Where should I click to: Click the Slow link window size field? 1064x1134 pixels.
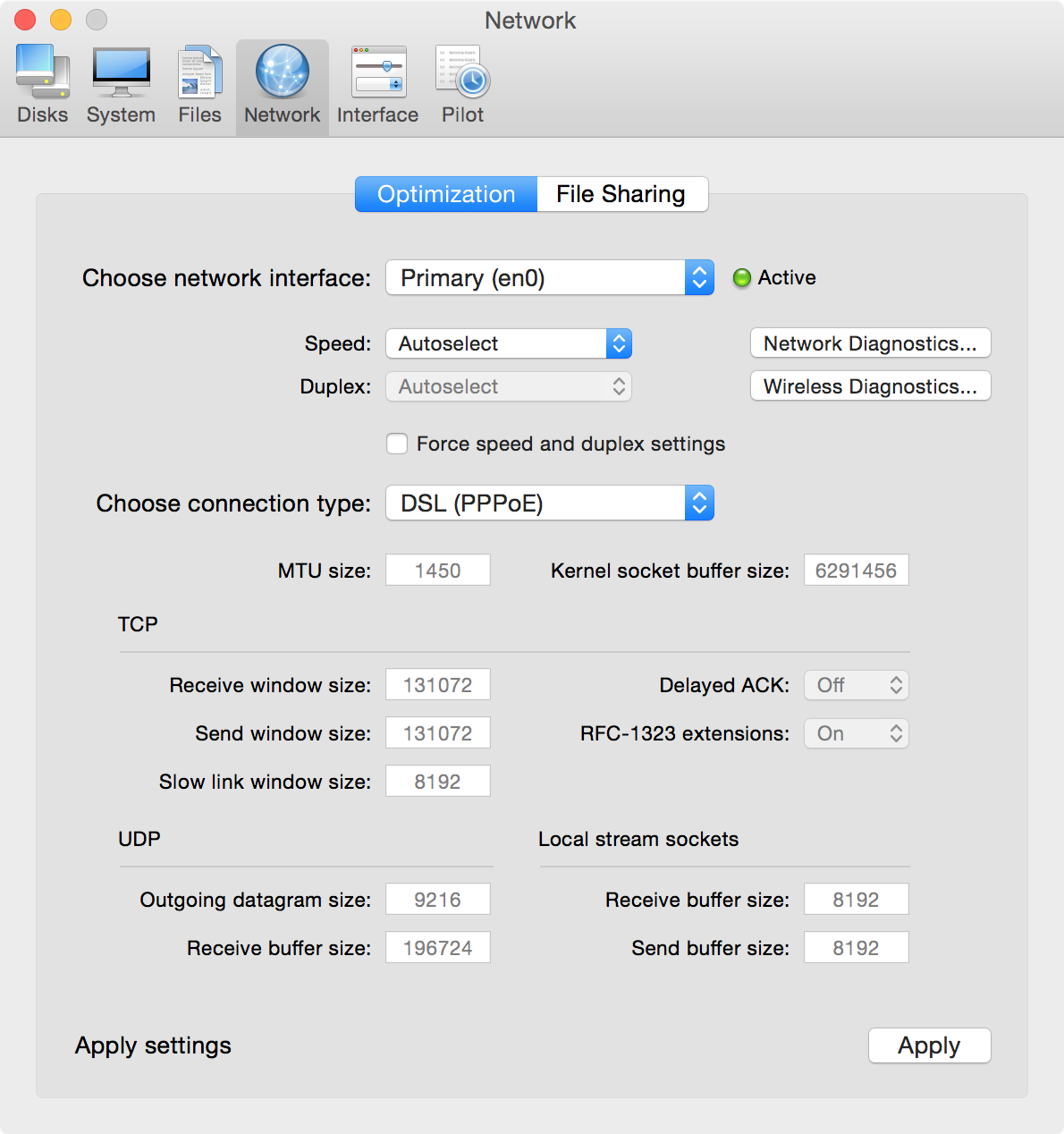click(x=438, y=782)
